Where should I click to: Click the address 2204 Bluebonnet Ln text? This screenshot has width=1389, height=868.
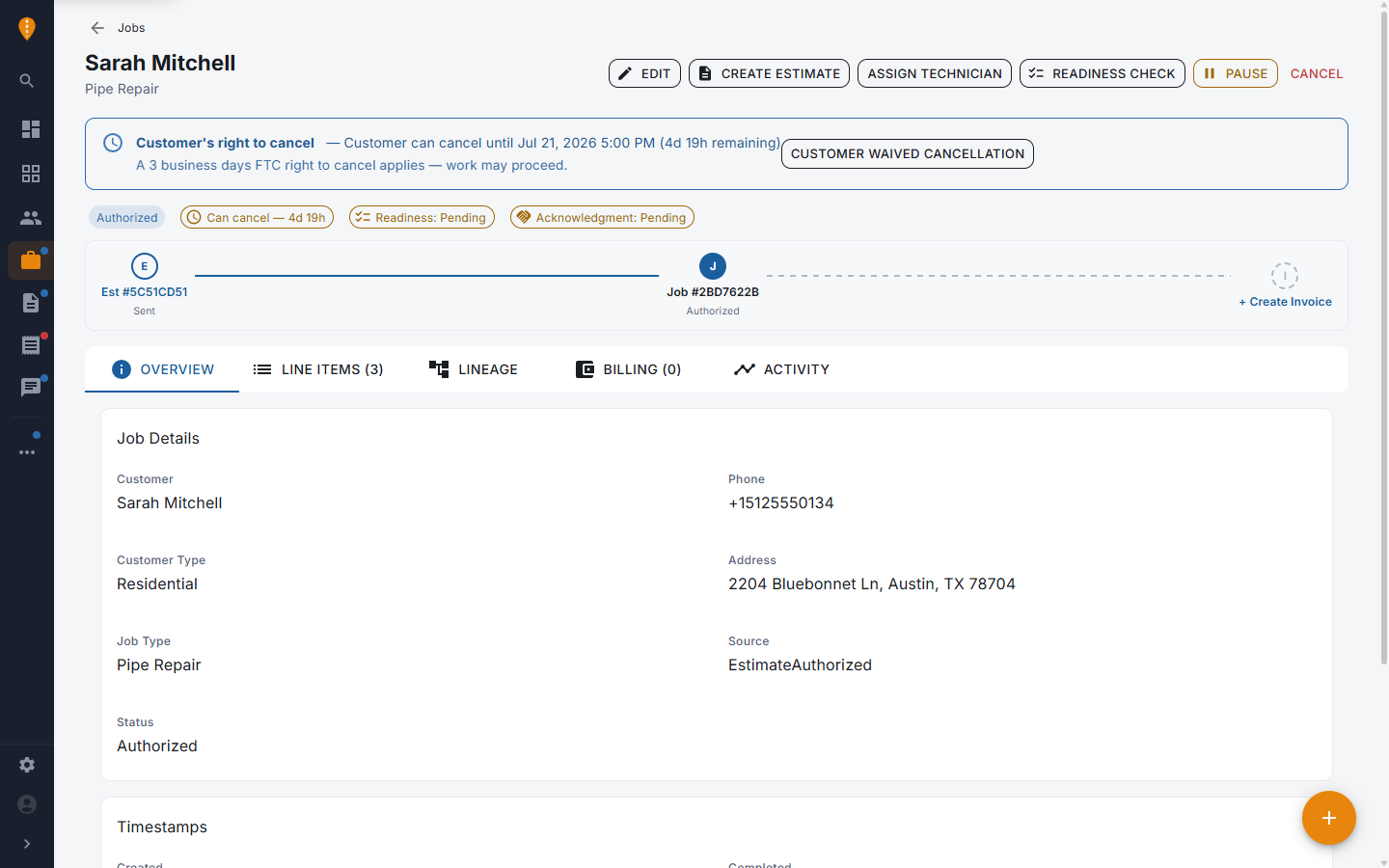(872, 583)
